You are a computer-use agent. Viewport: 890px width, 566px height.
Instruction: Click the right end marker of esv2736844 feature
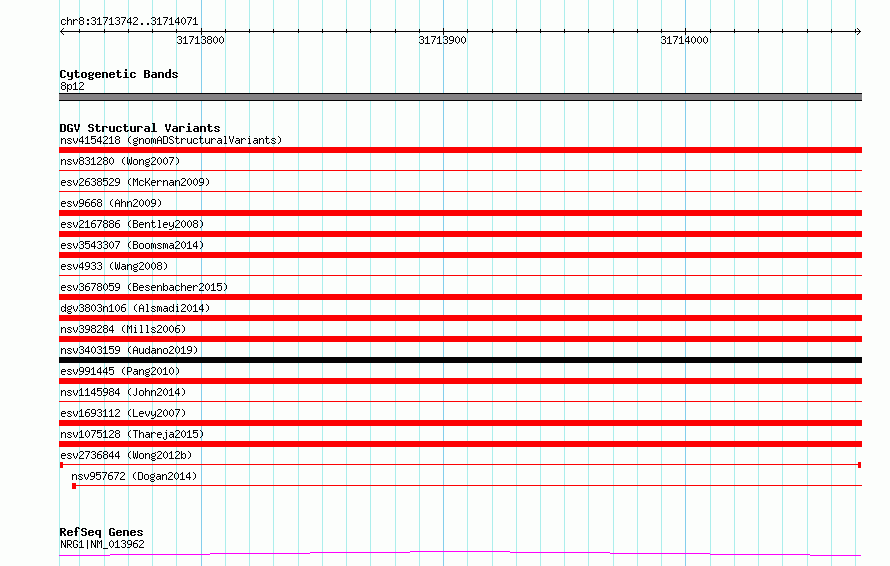859,465
